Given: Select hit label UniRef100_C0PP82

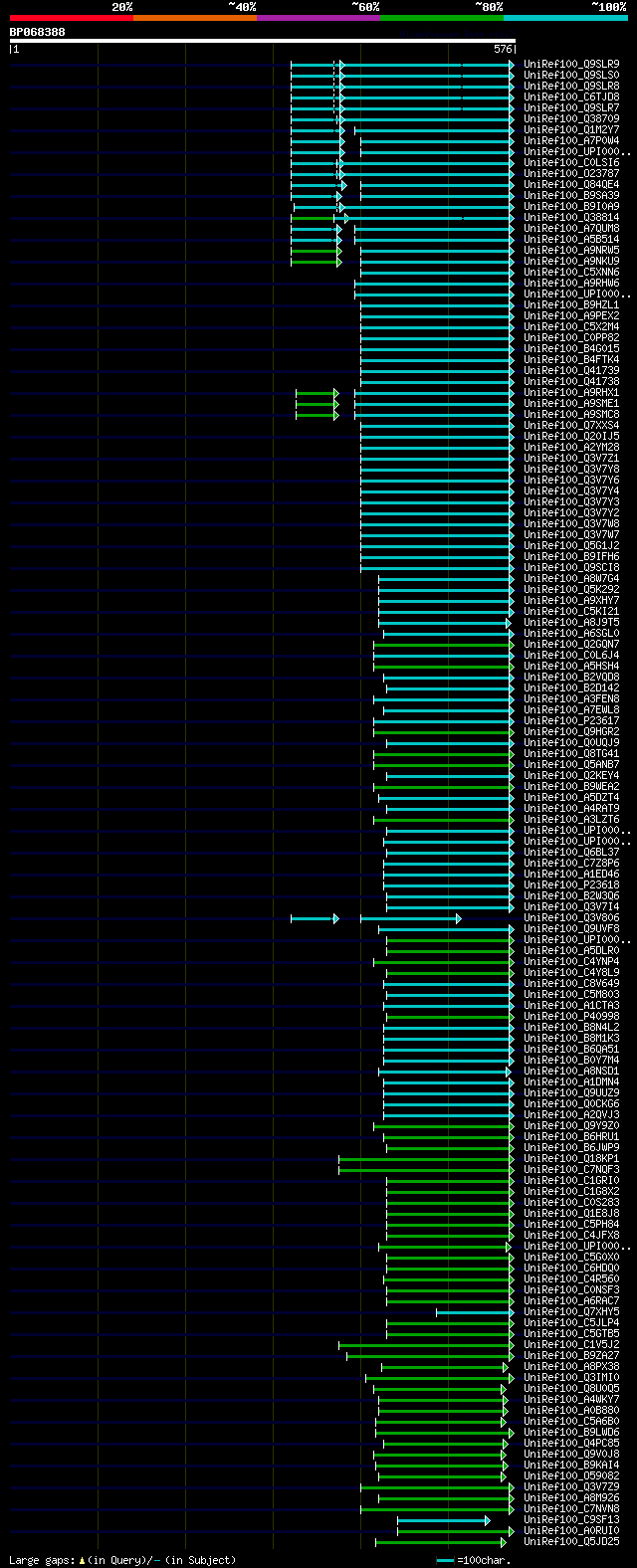Looking at the screenshot, I should [571, 337].
